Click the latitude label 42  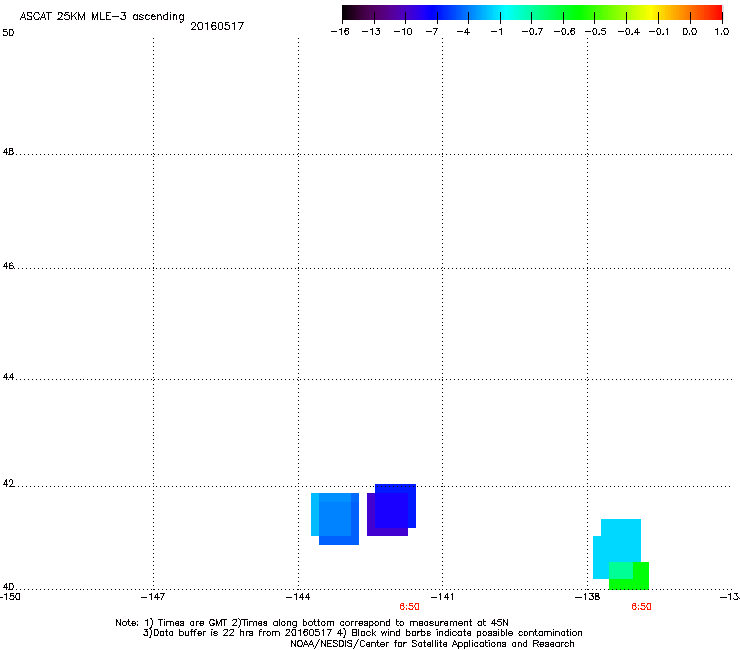click(x=8, y=484)
